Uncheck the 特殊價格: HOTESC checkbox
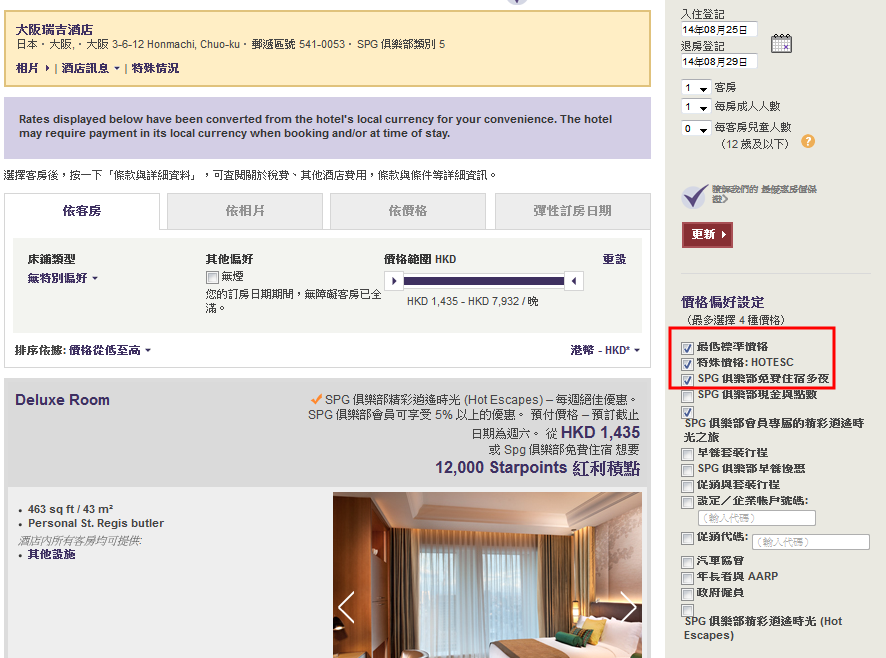The width and height of the screenshot is (886, 658). point(687,364)
